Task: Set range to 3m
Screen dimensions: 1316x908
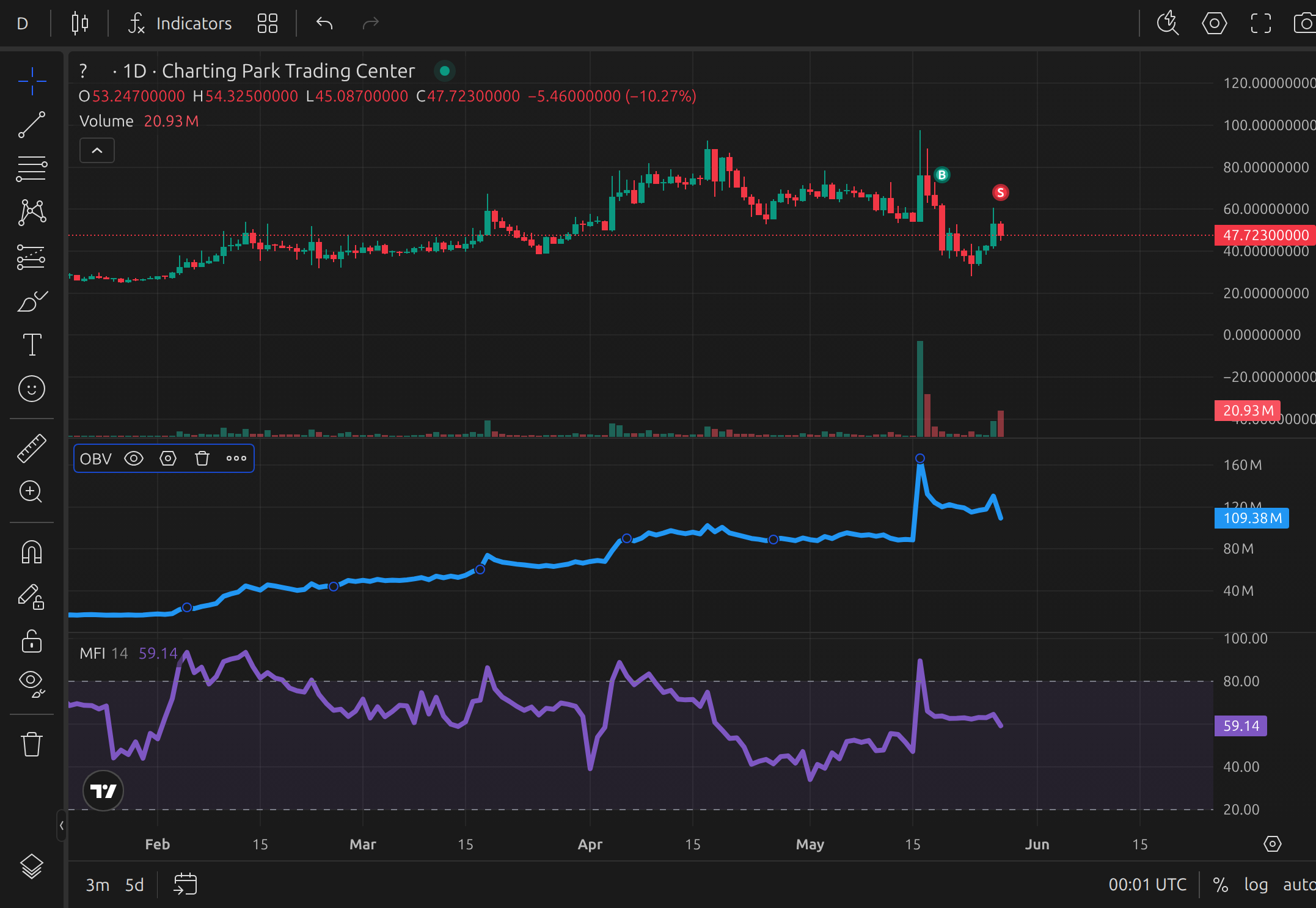Action: (x=97, y=885)
